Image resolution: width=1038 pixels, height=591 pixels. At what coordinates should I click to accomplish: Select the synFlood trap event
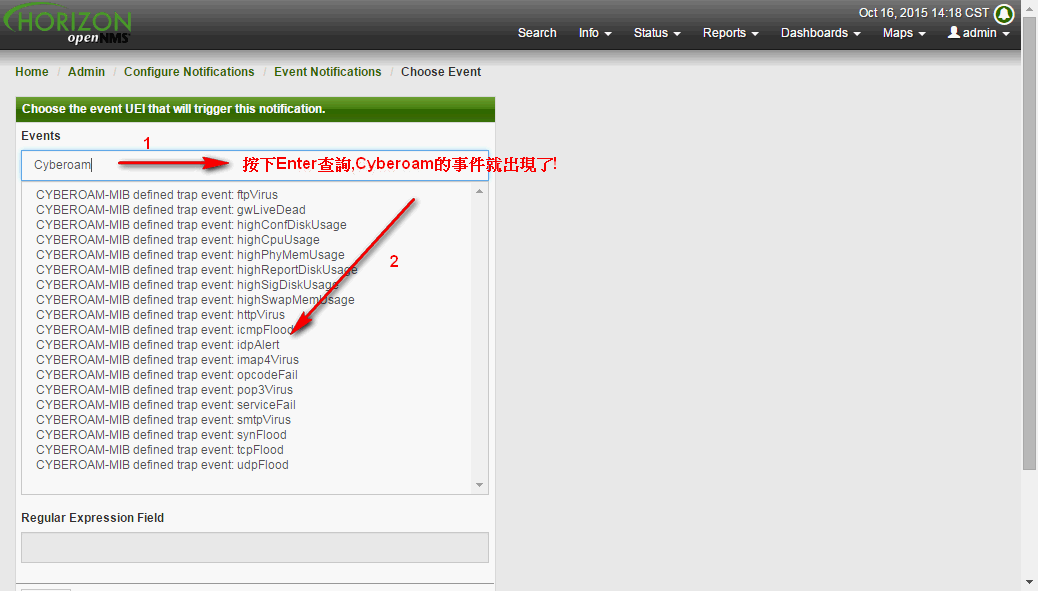coord(162,435)
